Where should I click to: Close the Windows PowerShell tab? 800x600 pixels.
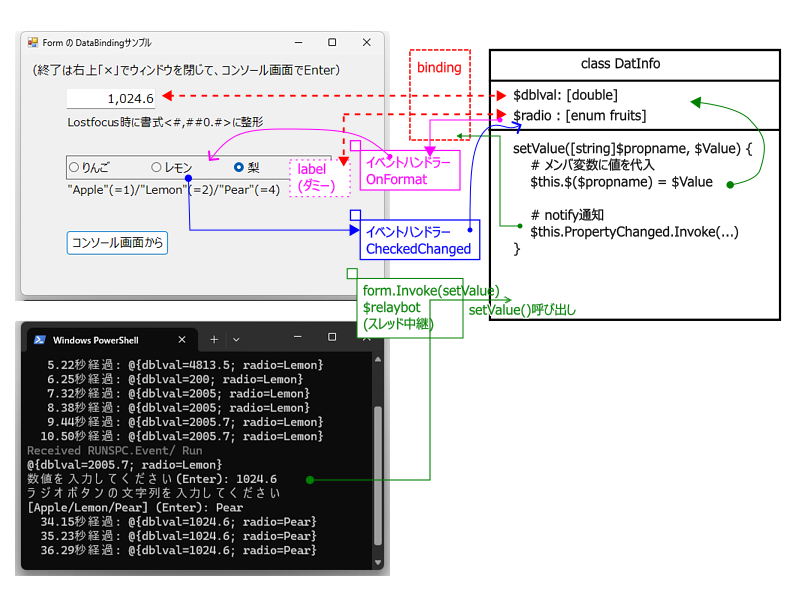coord(182,340)
